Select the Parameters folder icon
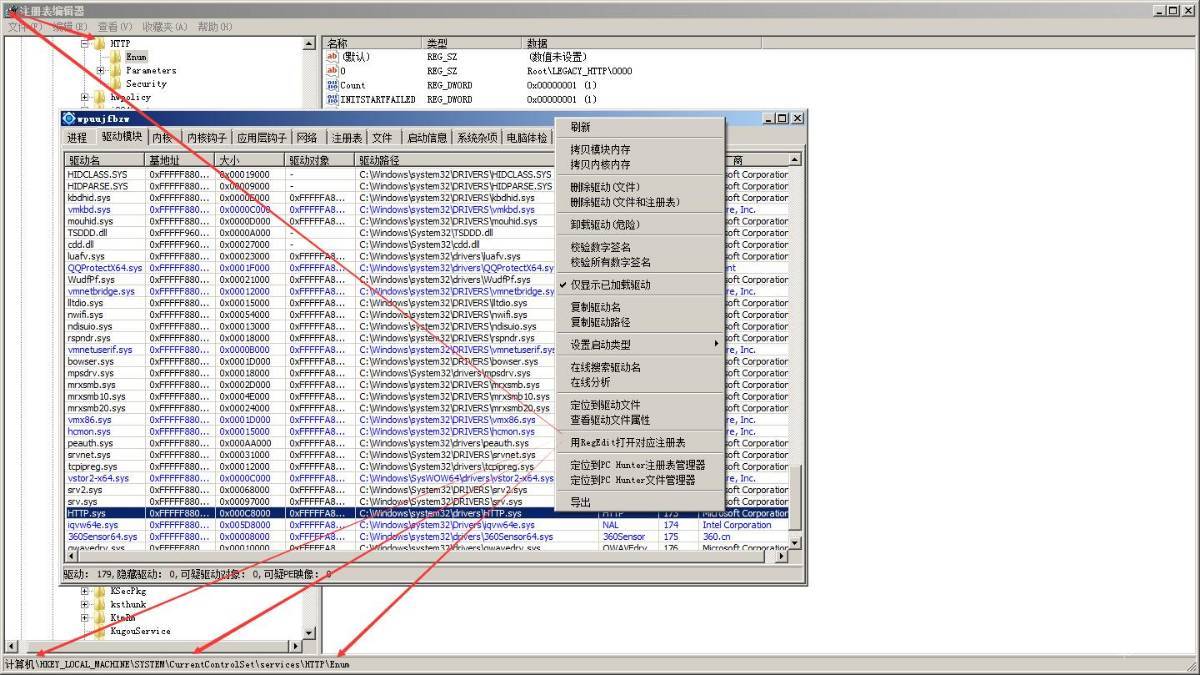Viewport: 1200px width, 675px height. click(116, 71)
